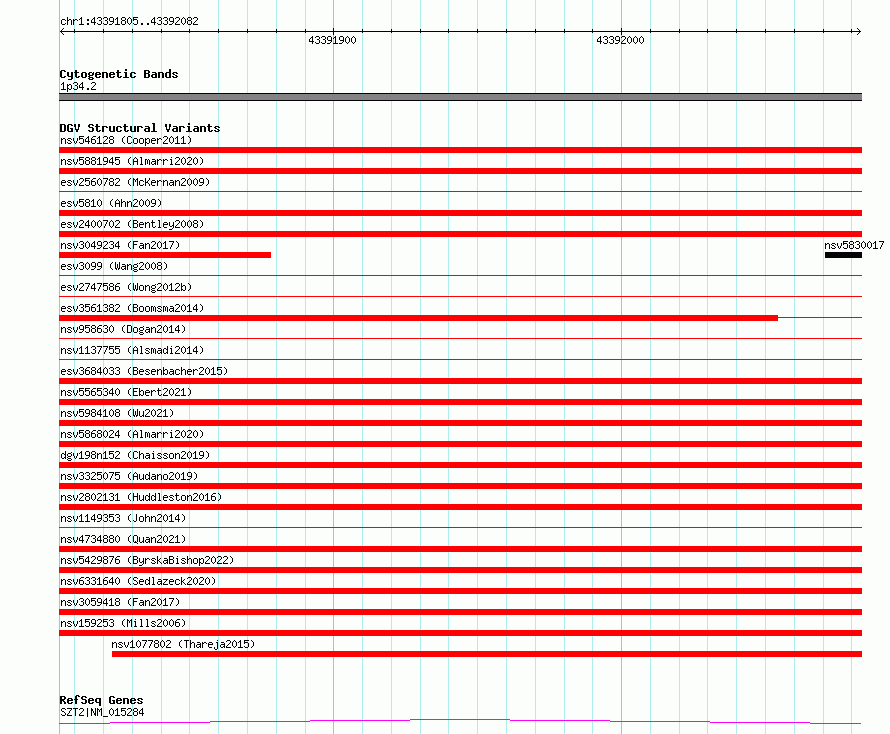Click the right arrow of the ruler

pos(858,31)
